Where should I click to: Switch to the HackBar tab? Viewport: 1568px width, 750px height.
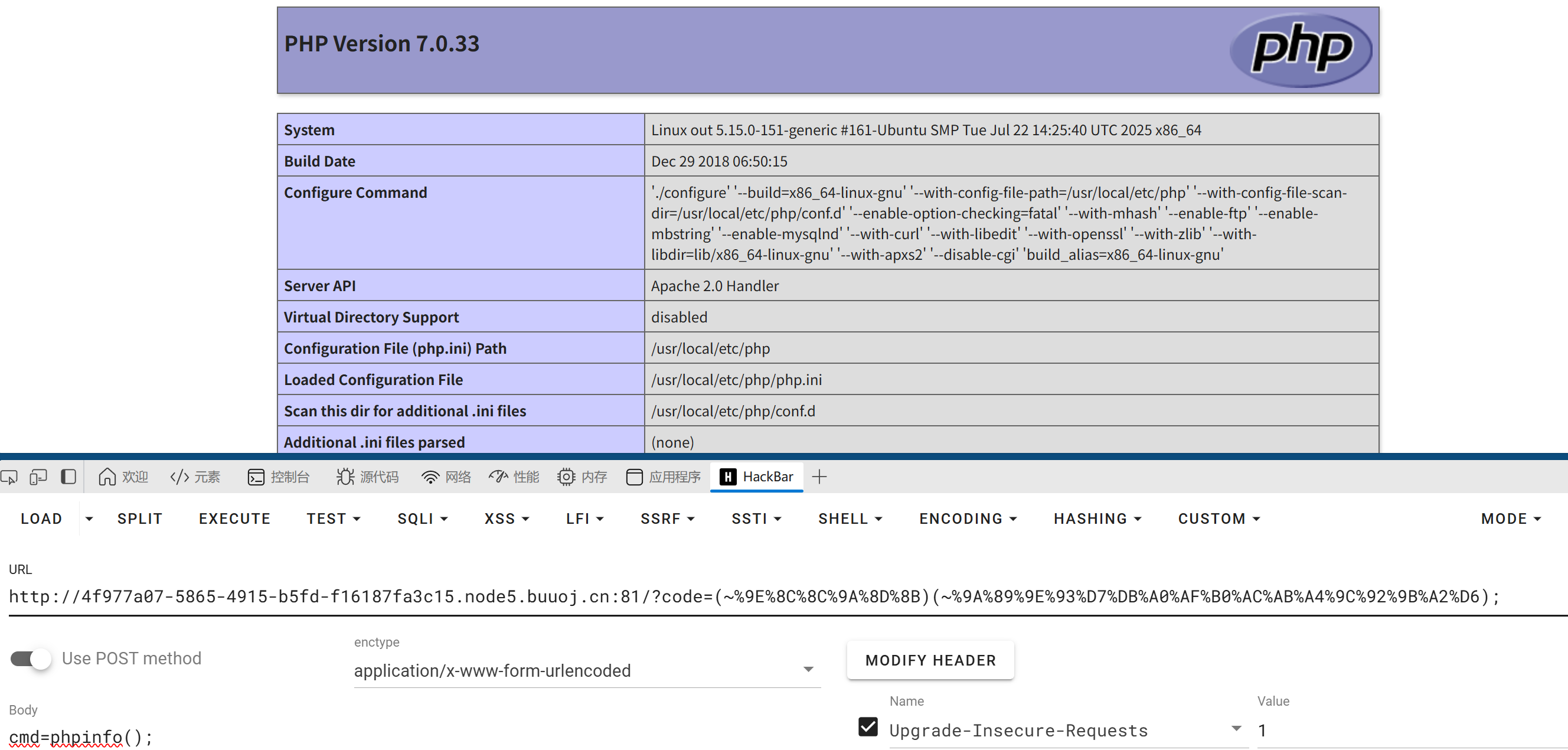point(757,477)
